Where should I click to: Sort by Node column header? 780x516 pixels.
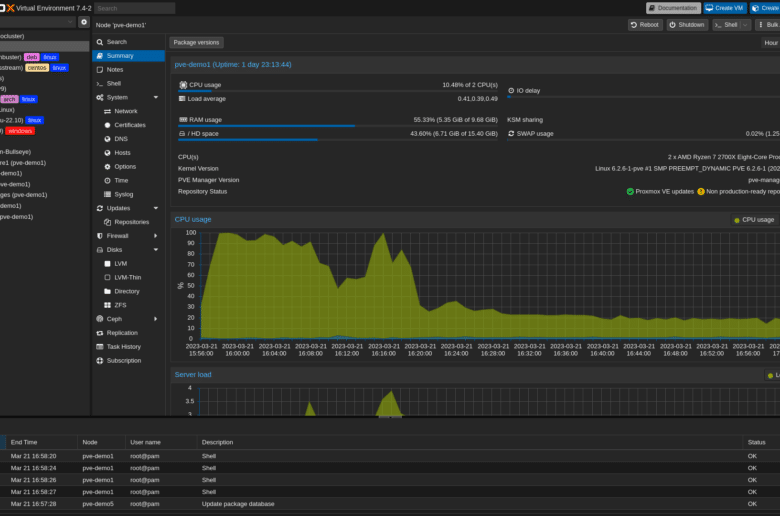coord(101,442)
